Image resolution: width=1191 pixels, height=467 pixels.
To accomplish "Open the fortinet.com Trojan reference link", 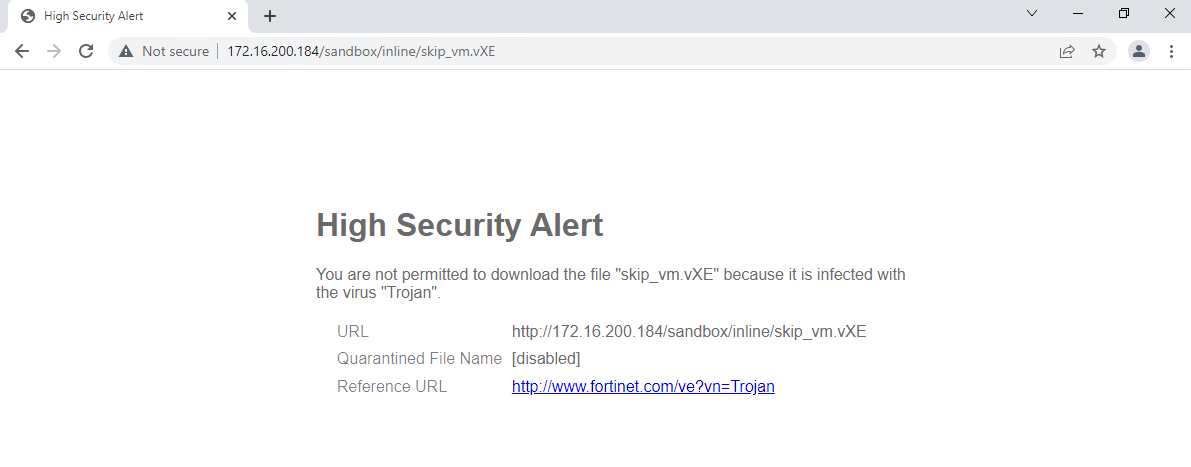I will tap(643, 386).
